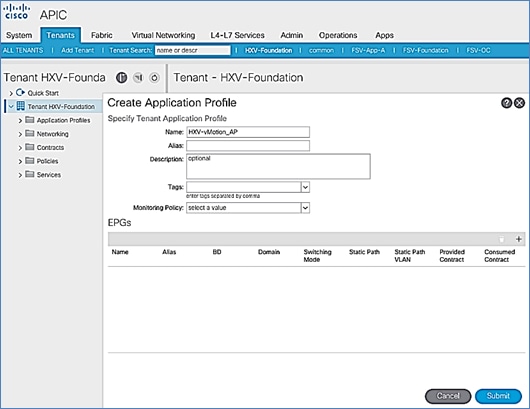This screenshot has width=530, height=409.
Task: Switch to the Fabric tab
Action: coord(102,35)
